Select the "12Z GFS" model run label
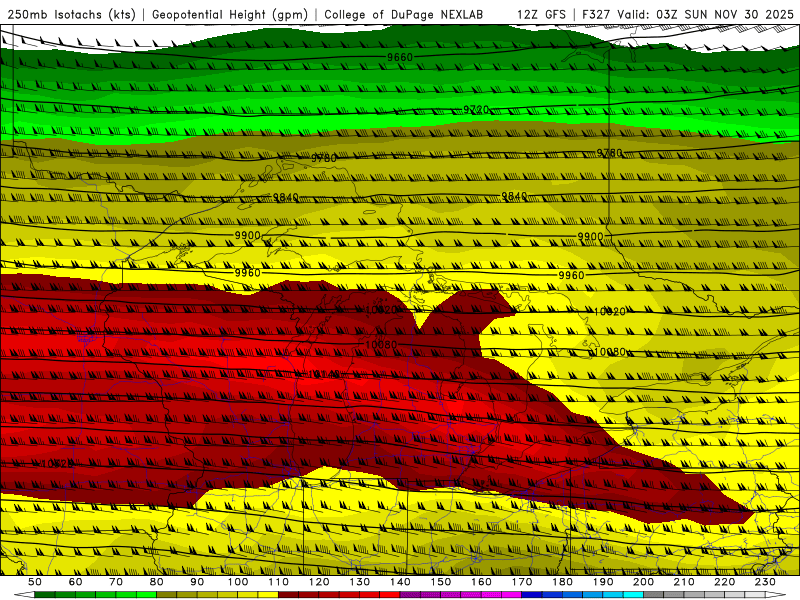The height and width of the screenshot is (600, 800). (x=541, y=14)
